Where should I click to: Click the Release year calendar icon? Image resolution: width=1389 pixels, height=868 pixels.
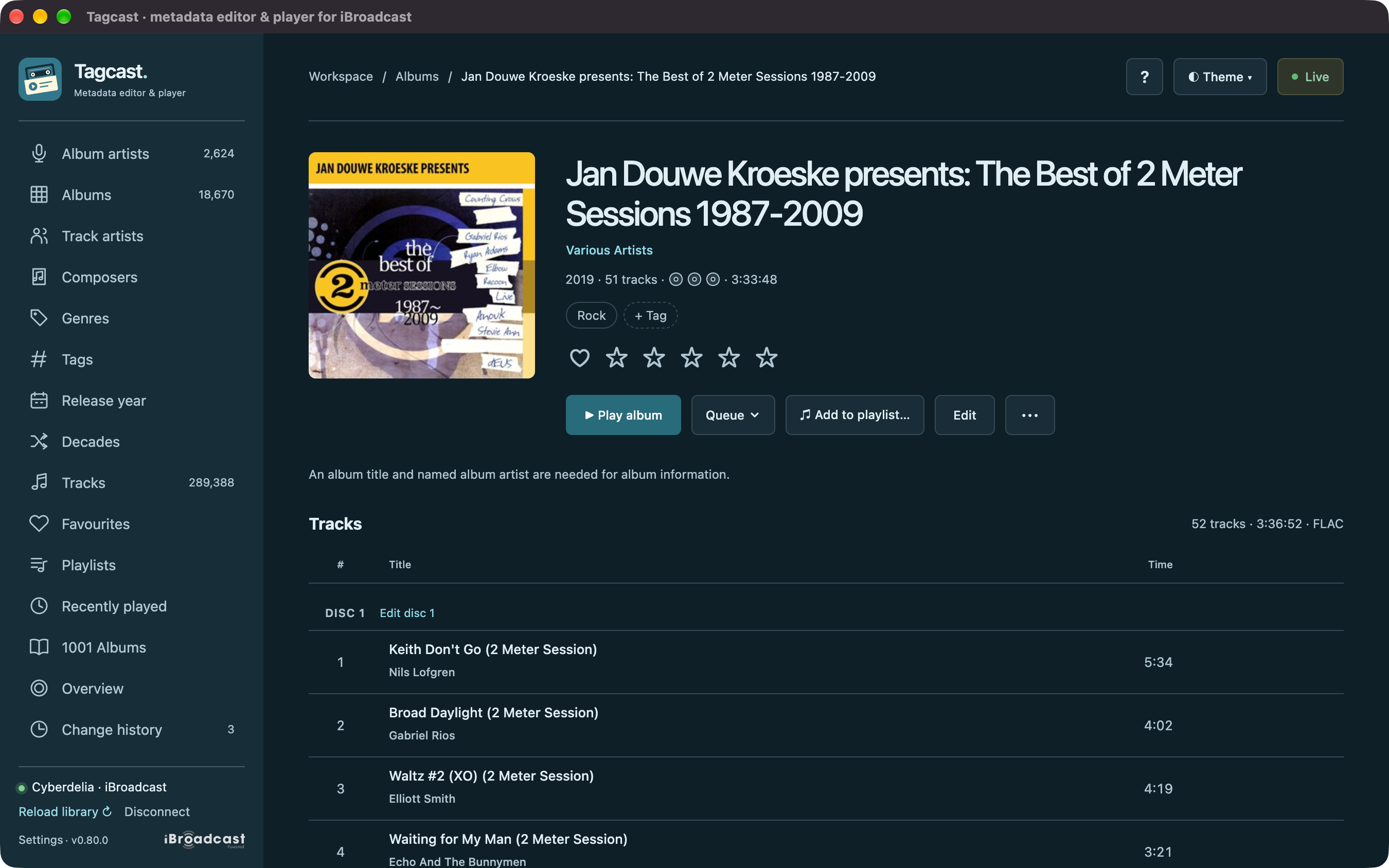tap(39, 400)
